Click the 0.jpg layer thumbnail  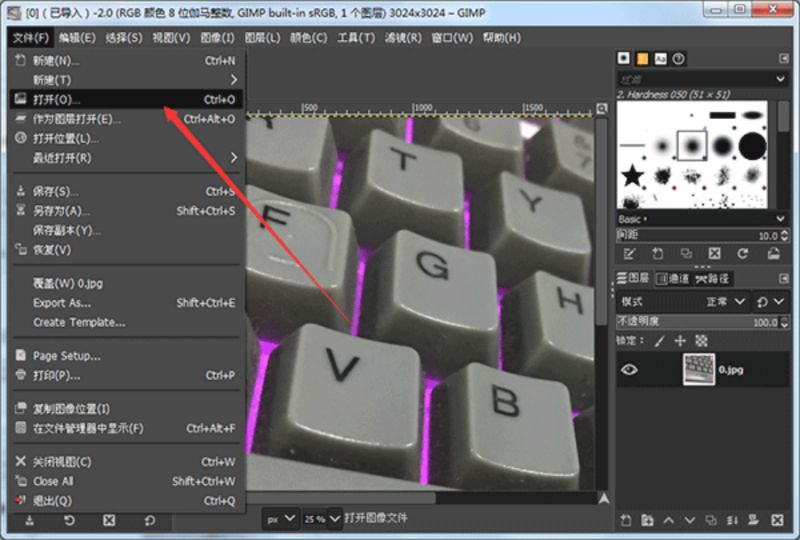(x=698, y=369)
